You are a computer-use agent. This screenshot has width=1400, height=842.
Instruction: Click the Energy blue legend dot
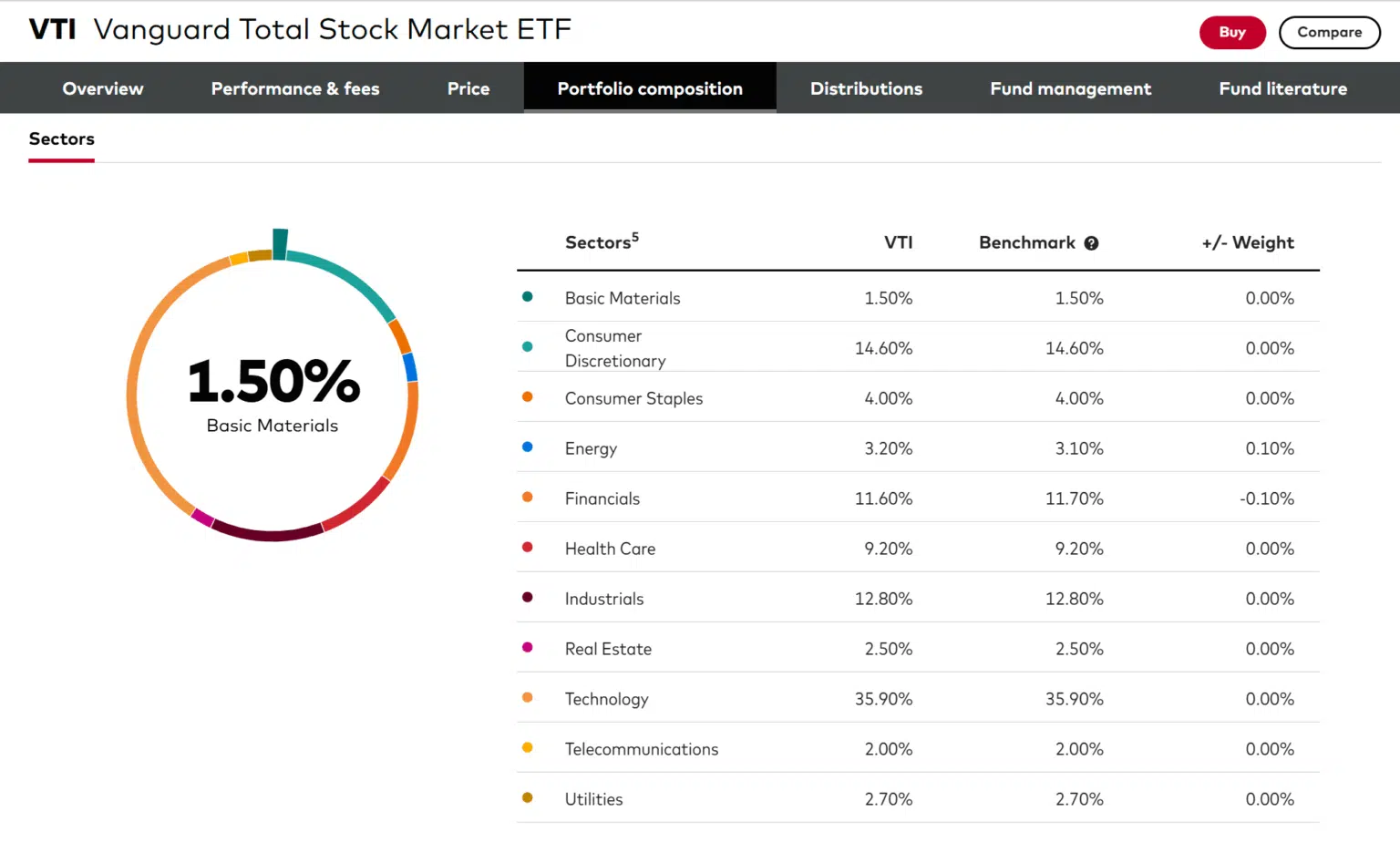527,447
